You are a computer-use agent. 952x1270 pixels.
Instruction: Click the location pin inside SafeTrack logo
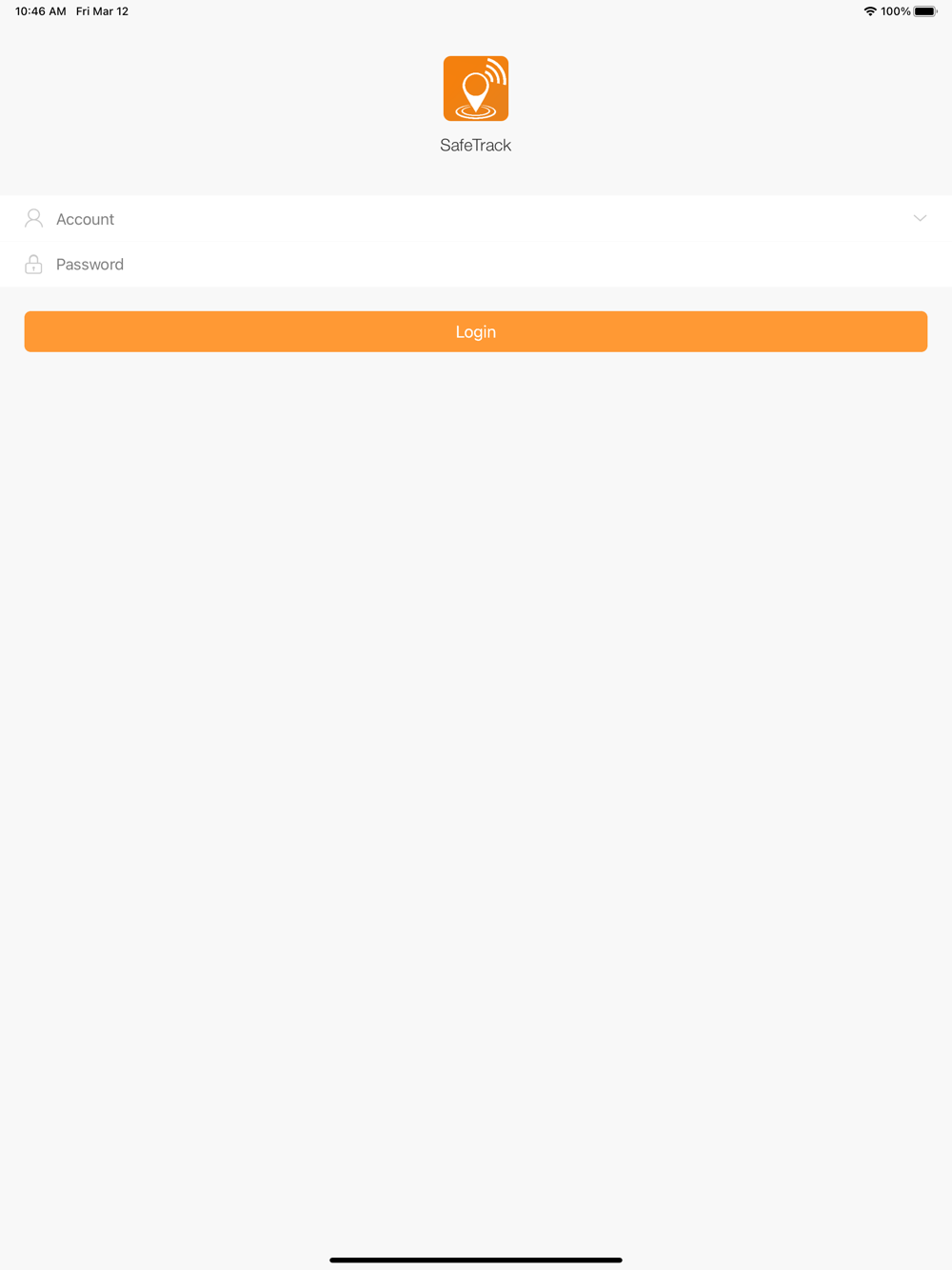click(x=474, y=93)
